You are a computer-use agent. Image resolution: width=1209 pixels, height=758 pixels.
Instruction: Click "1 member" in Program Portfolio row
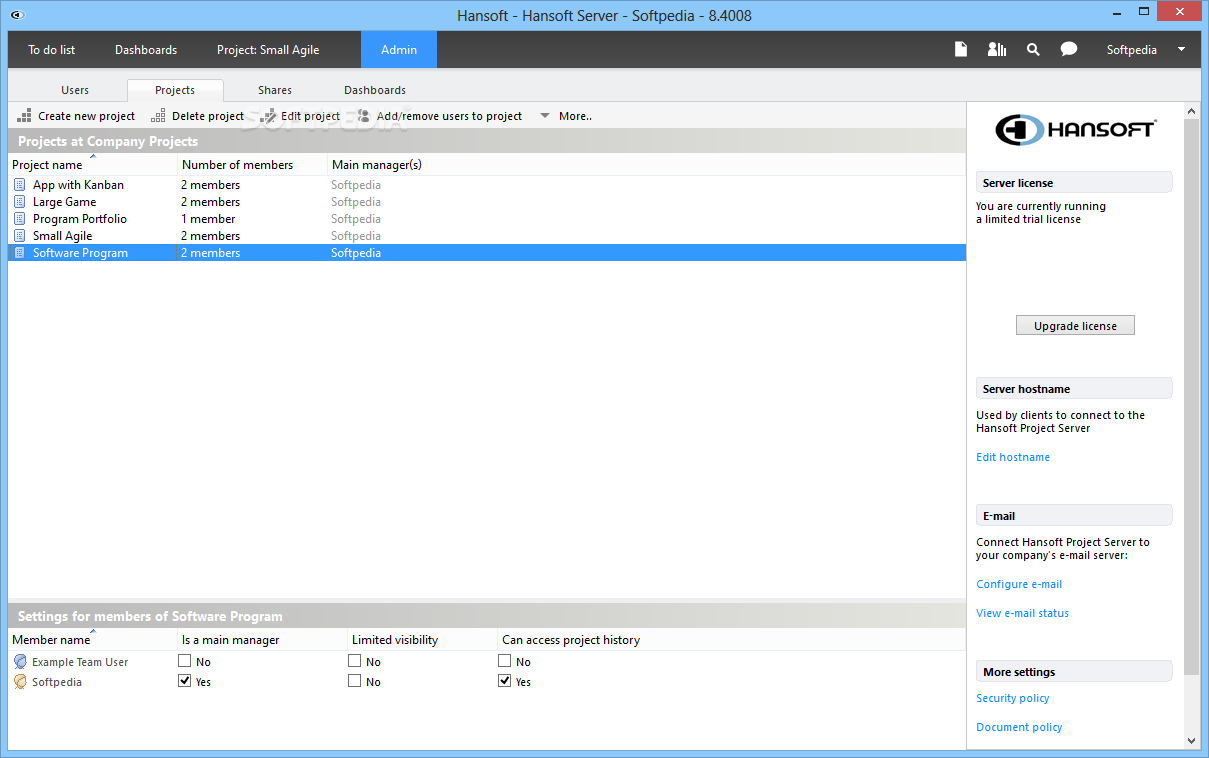208,219
